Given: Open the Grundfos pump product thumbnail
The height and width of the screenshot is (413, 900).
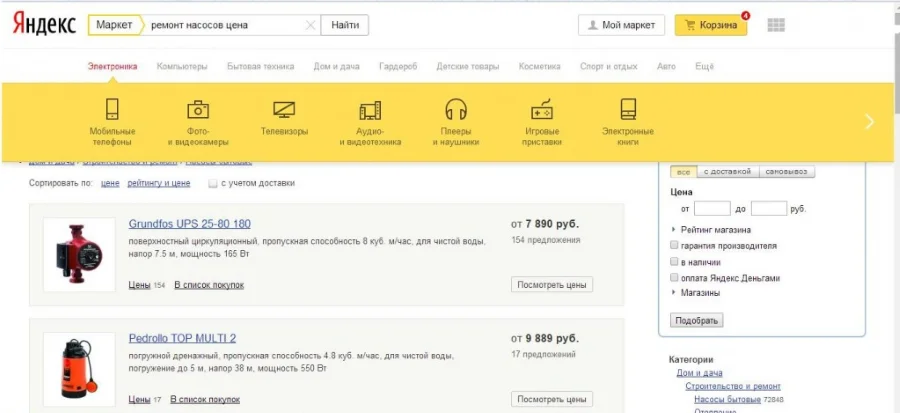Looking at the screenshot, I should [x=79, y=254].
